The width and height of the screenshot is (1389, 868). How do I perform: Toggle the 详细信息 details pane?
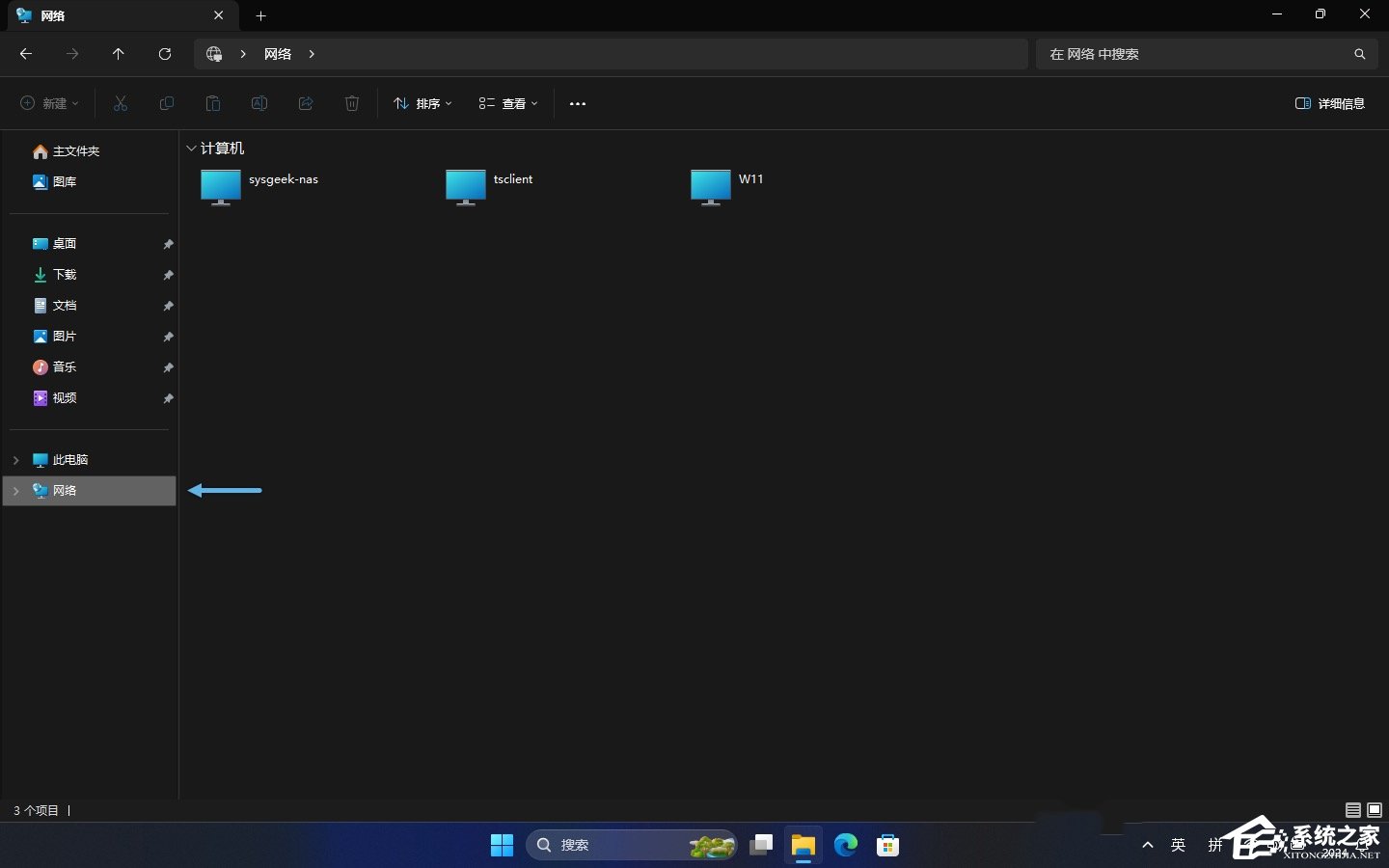click(x=1331, y=103)
